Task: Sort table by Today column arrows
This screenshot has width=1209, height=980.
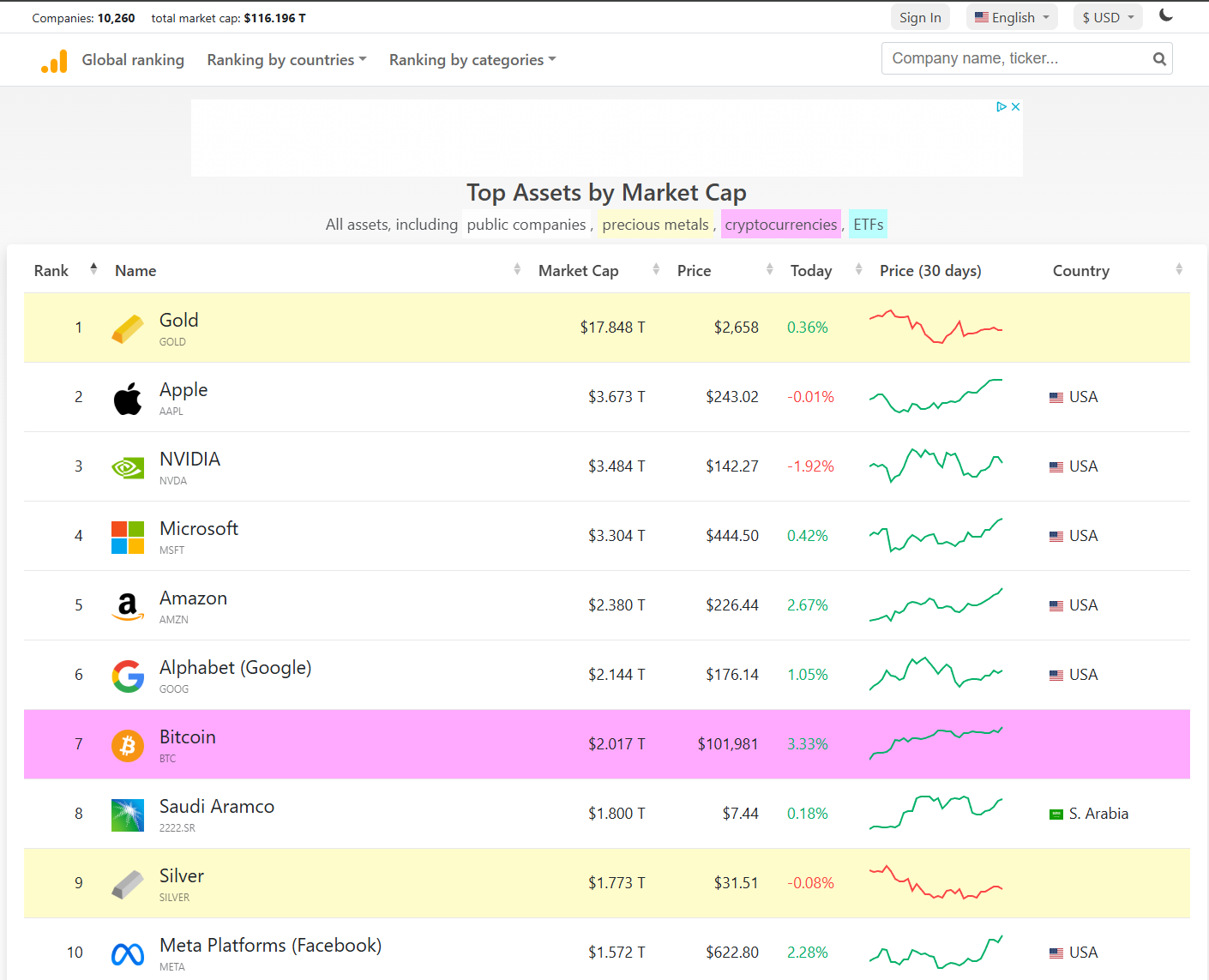Action: tap(858, 269)
